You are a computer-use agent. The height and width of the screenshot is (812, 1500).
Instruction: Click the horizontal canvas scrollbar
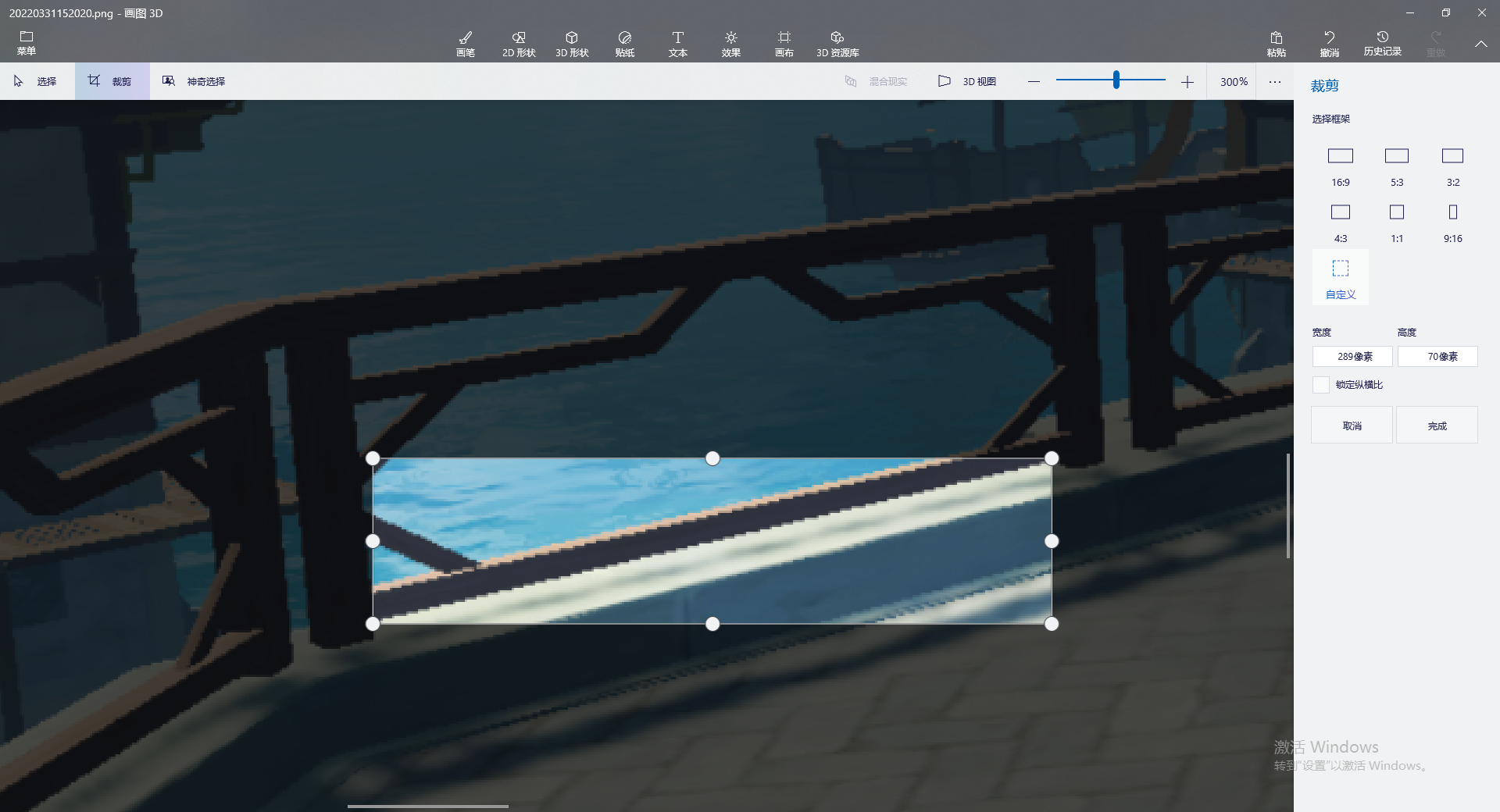click(428, 806)
